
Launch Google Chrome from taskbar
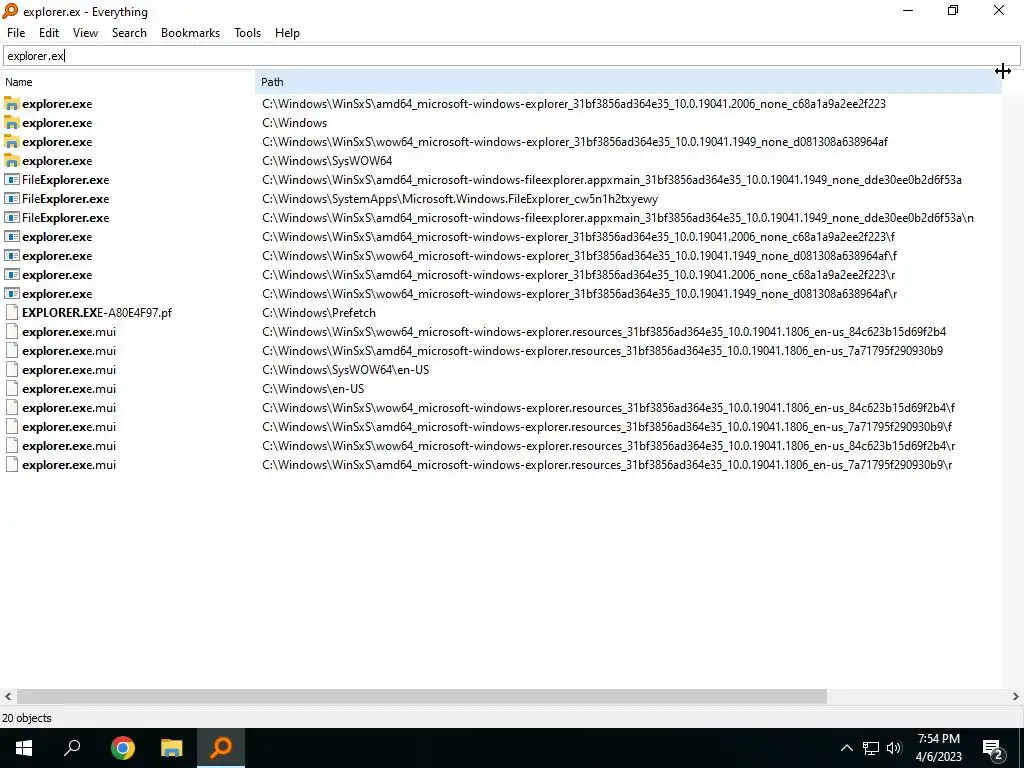tap(122, 748)
